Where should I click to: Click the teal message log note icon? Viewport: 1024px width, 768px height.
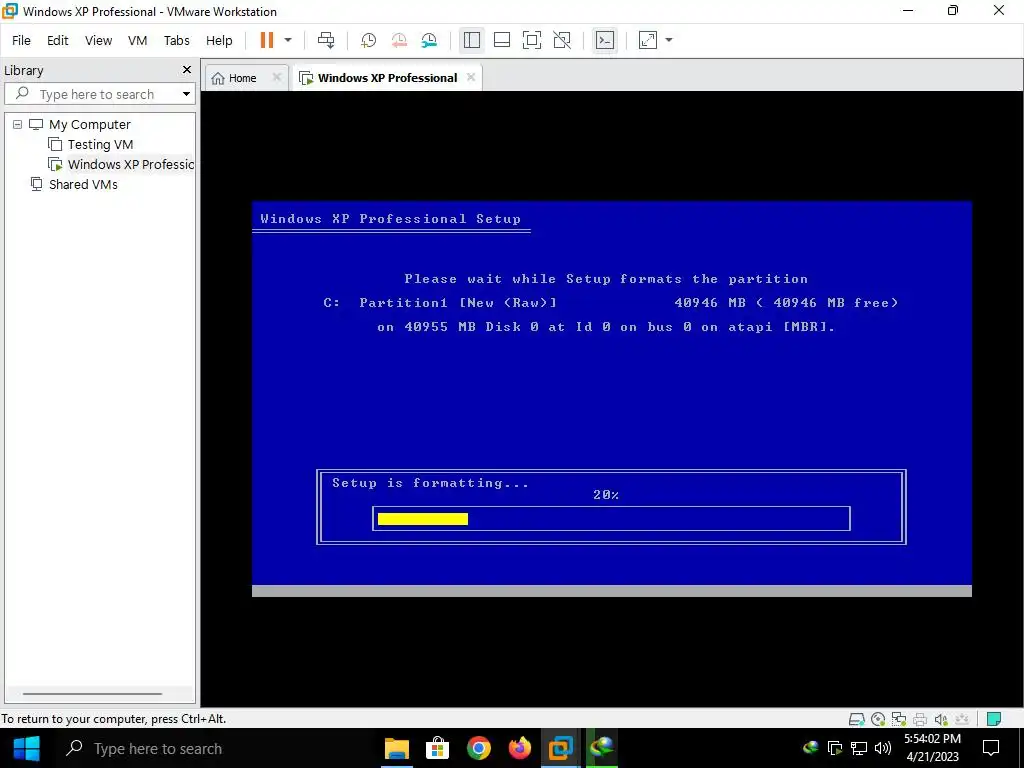click(x=994, y=719)
